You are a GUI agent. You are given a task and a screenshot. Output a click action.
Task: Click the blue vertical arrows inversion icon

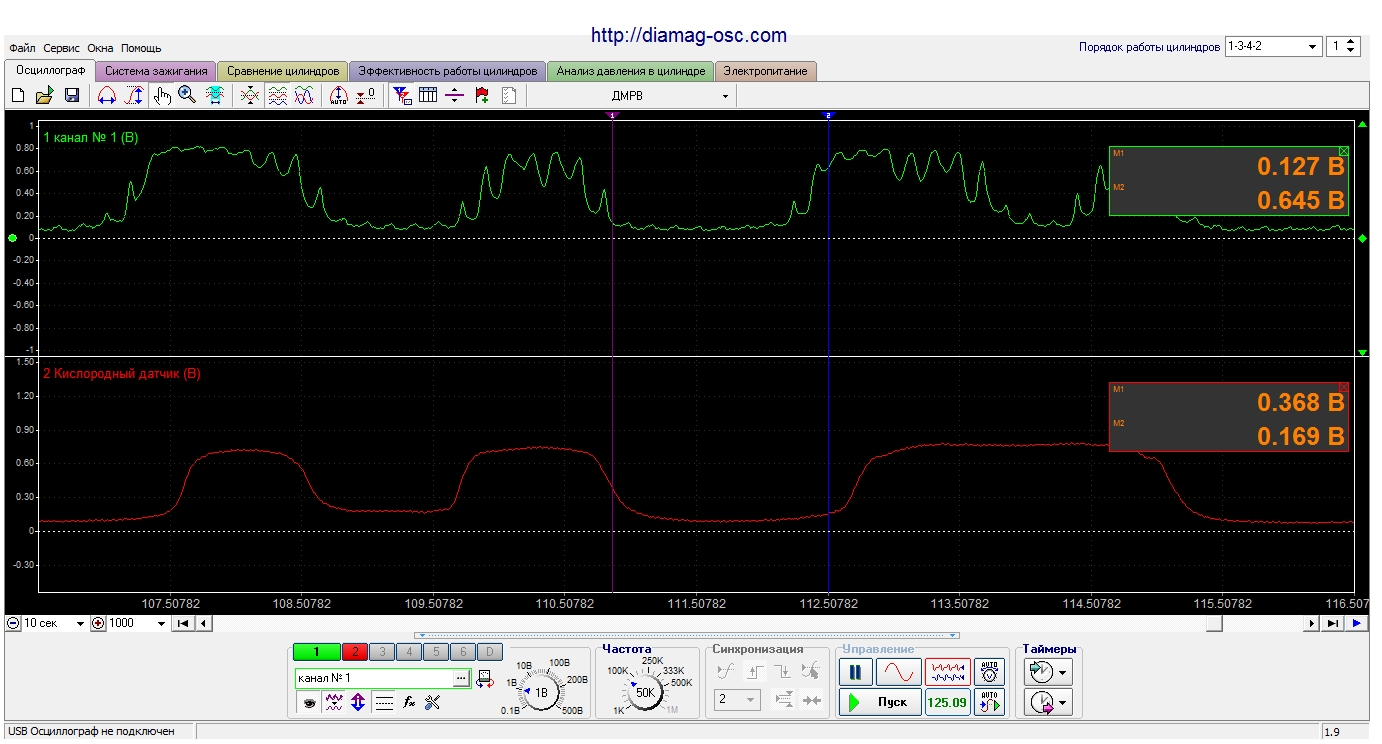(358, 703)
